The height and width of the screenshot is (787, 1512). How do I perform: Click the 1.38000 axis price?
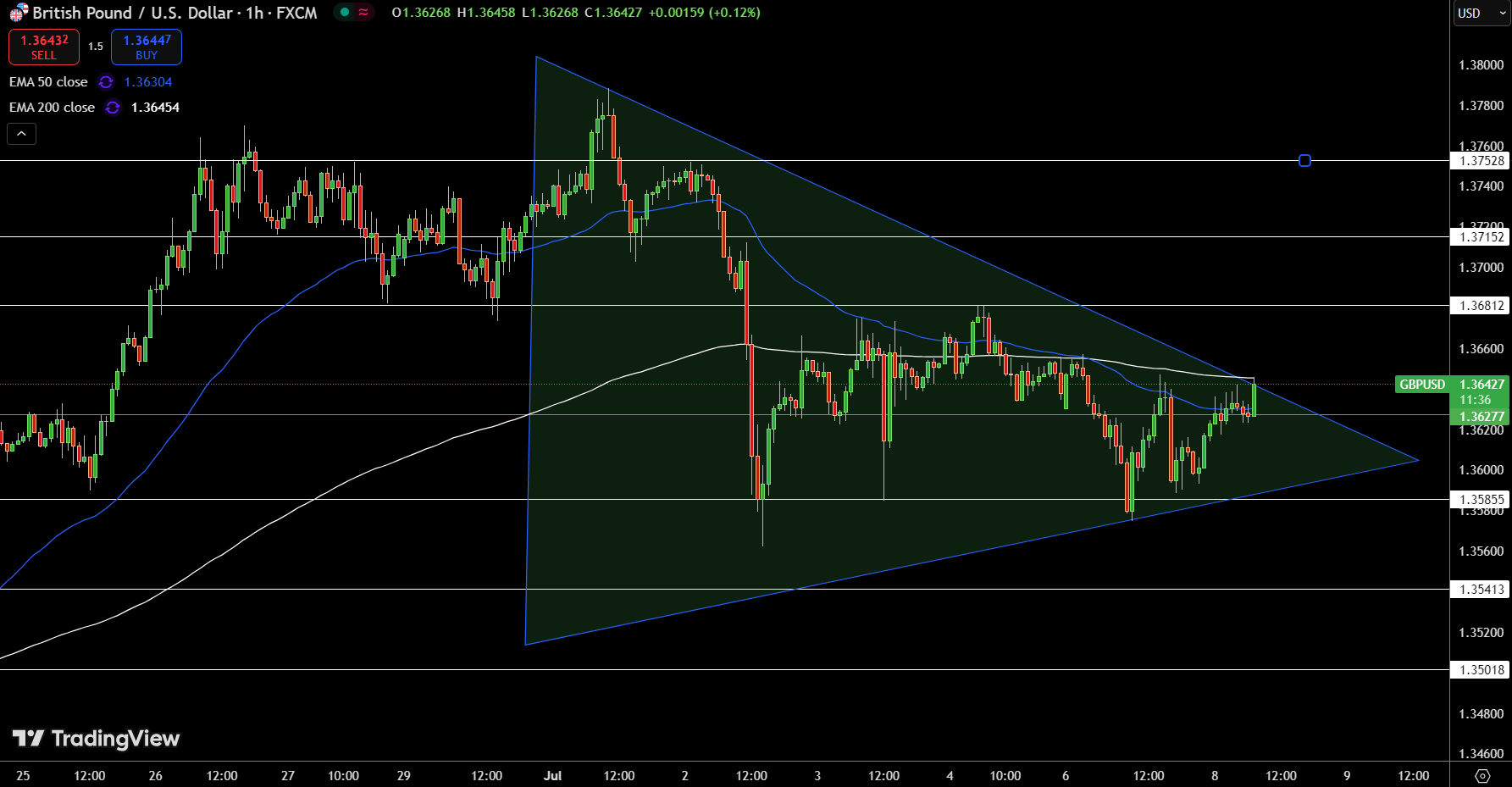click(x=1482, y=65)
